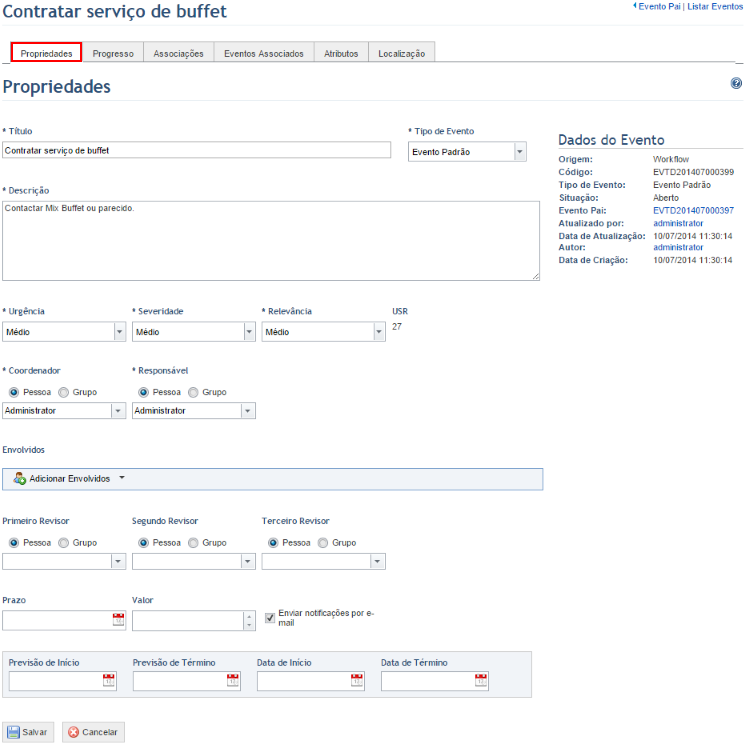
Task: Switch to the Localização tab
Action: (402, 53)
